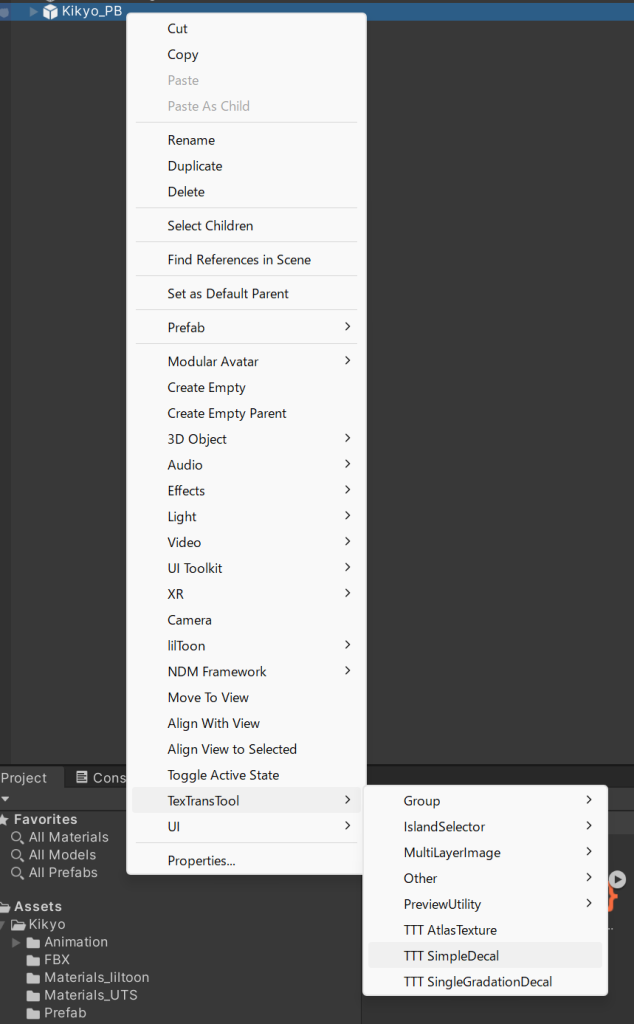The width and height of the screenshot is (634, 1024).
Task: Click the Materials_lilToon folder icon
Action: 34,978
